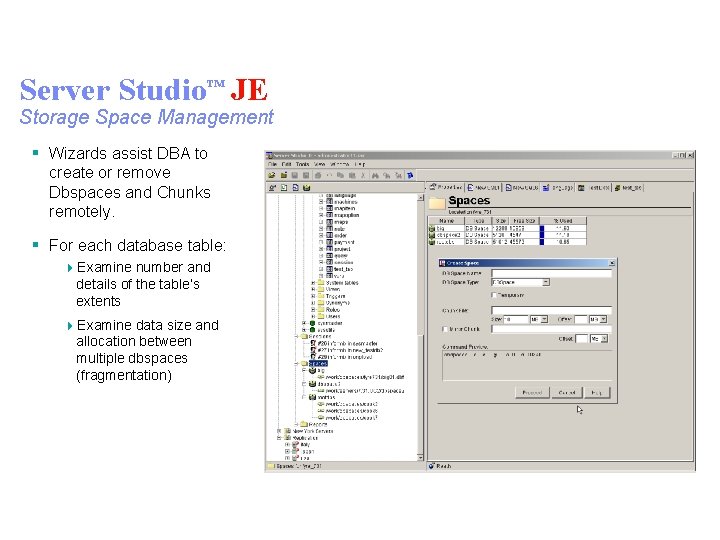Toggle the Temporary checkbox
This screenshot has height=540, width=720.
(x=494, y=295)
